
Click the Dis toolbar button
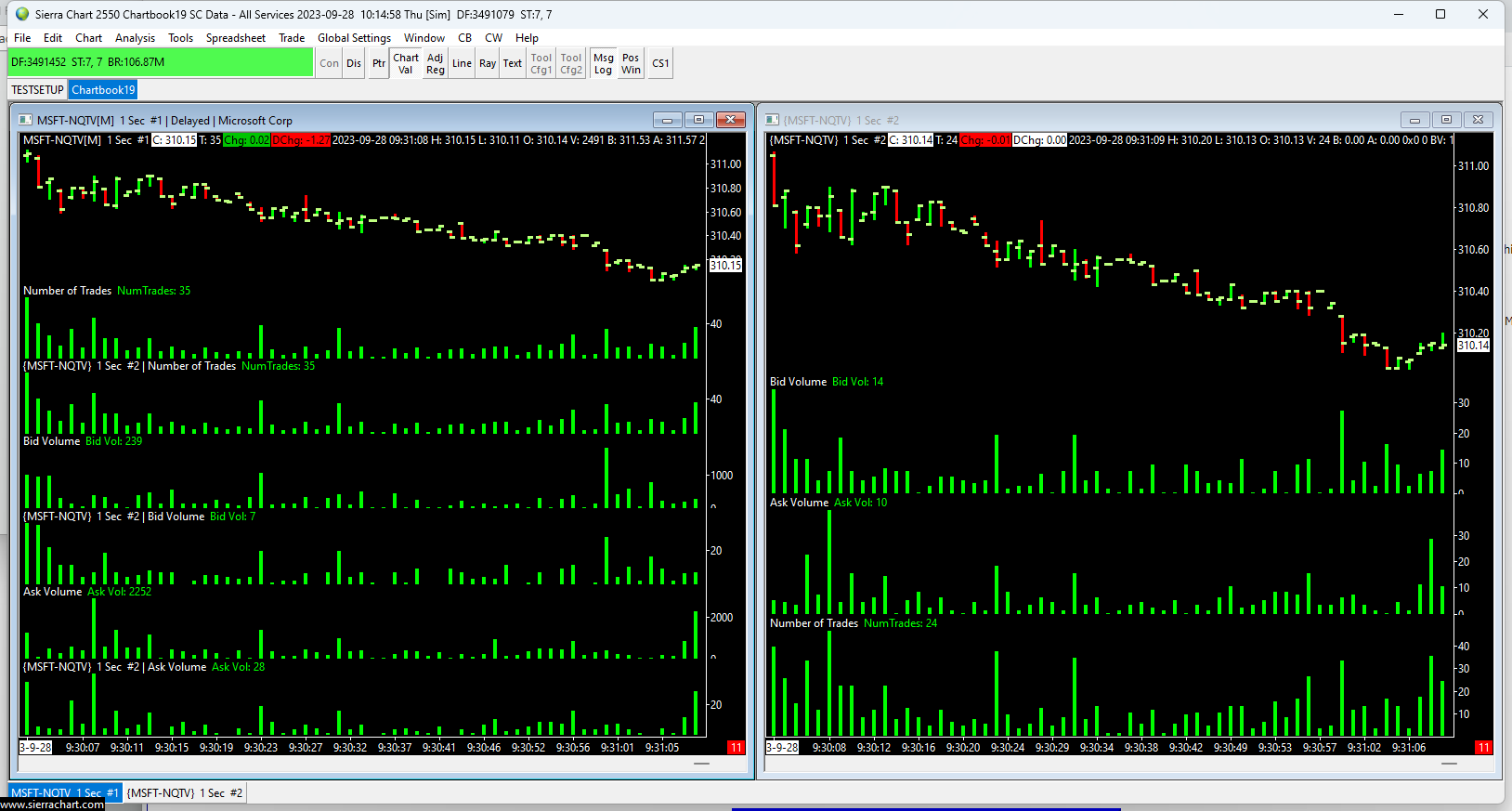tap(354, 63)
